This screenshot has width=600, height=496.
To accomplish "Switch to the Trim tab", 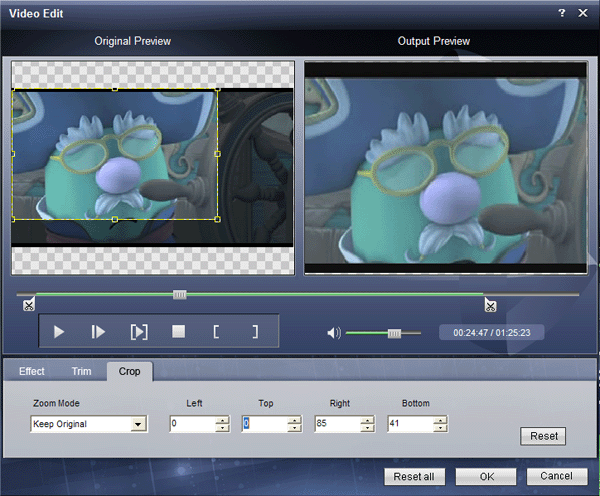I will (x=82, y=371).
